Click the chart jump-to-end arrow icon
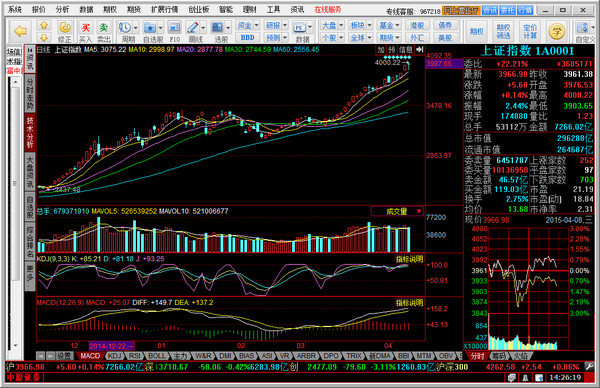This screenshot has height=388, width=600. [420, 50]
